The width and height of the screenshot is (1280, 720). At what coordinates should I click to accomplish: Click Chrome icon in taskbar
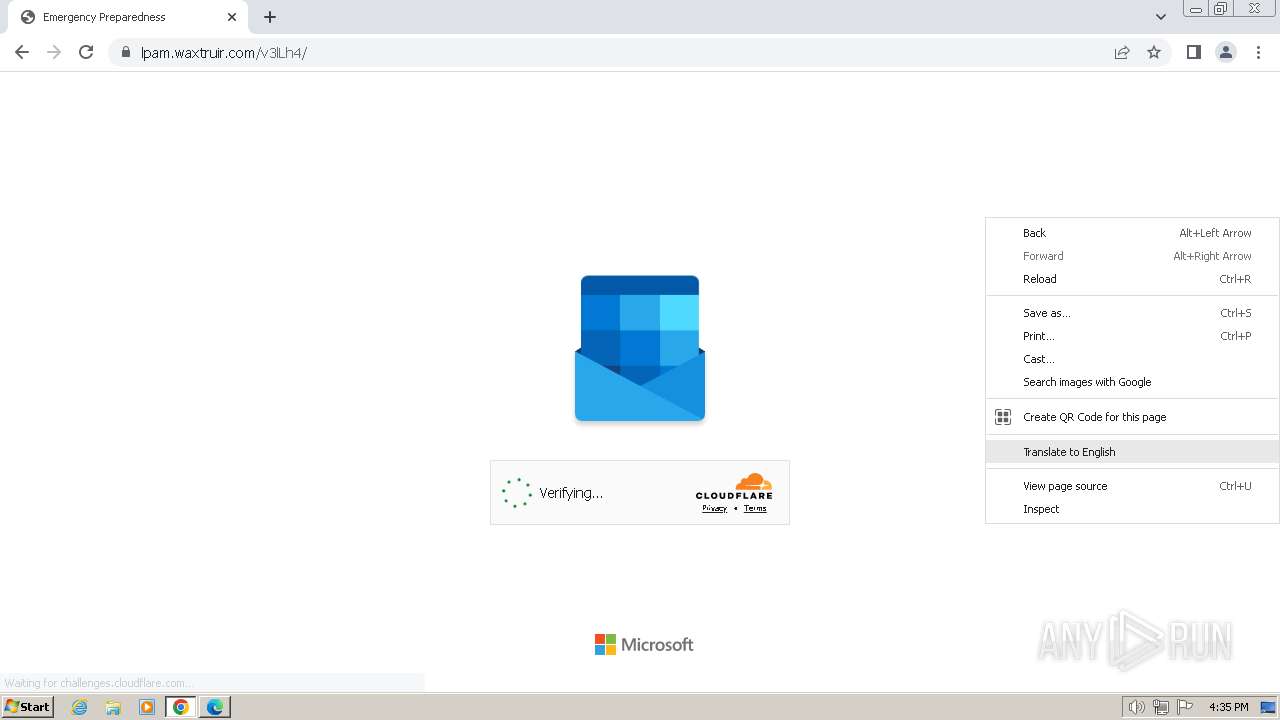coord(181,707)
